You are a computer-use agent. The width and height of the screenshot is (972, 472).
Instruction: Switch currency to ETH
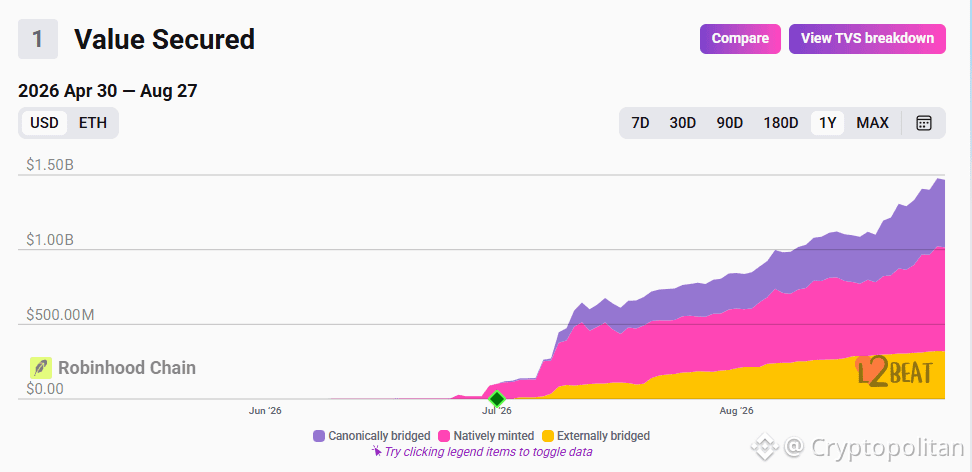pyautogui.click(x=92, y=123)
